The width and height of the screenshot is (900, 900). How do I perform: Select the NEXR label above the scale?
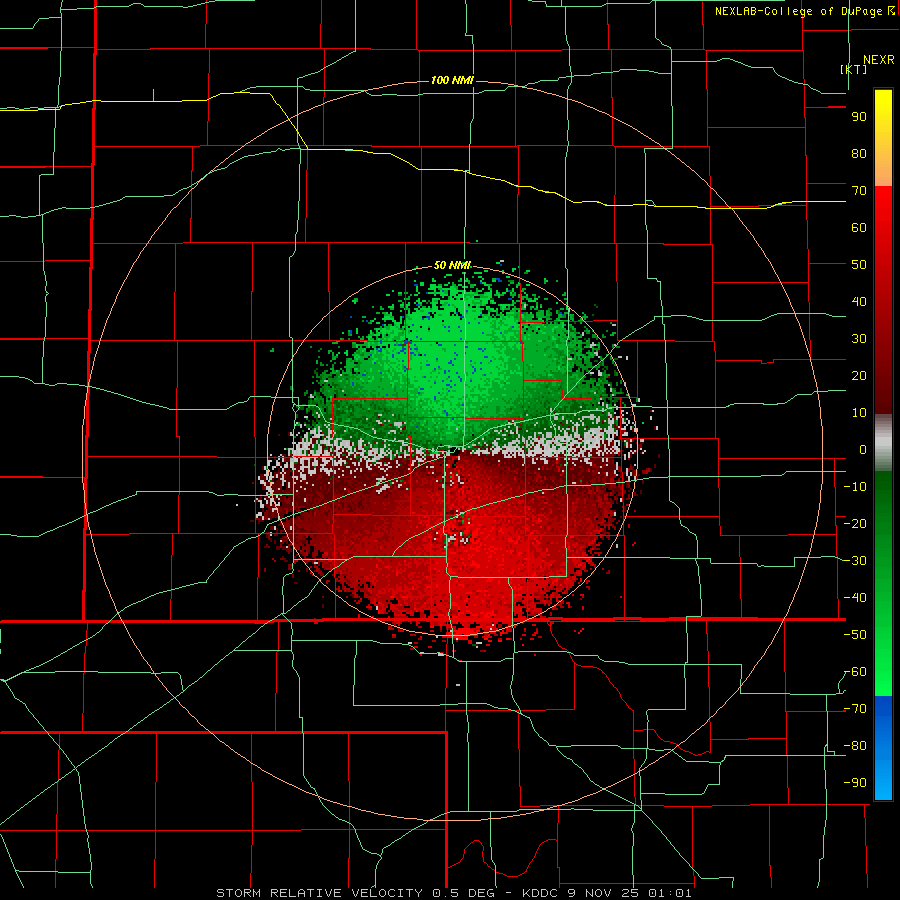(x=878, y=60)
